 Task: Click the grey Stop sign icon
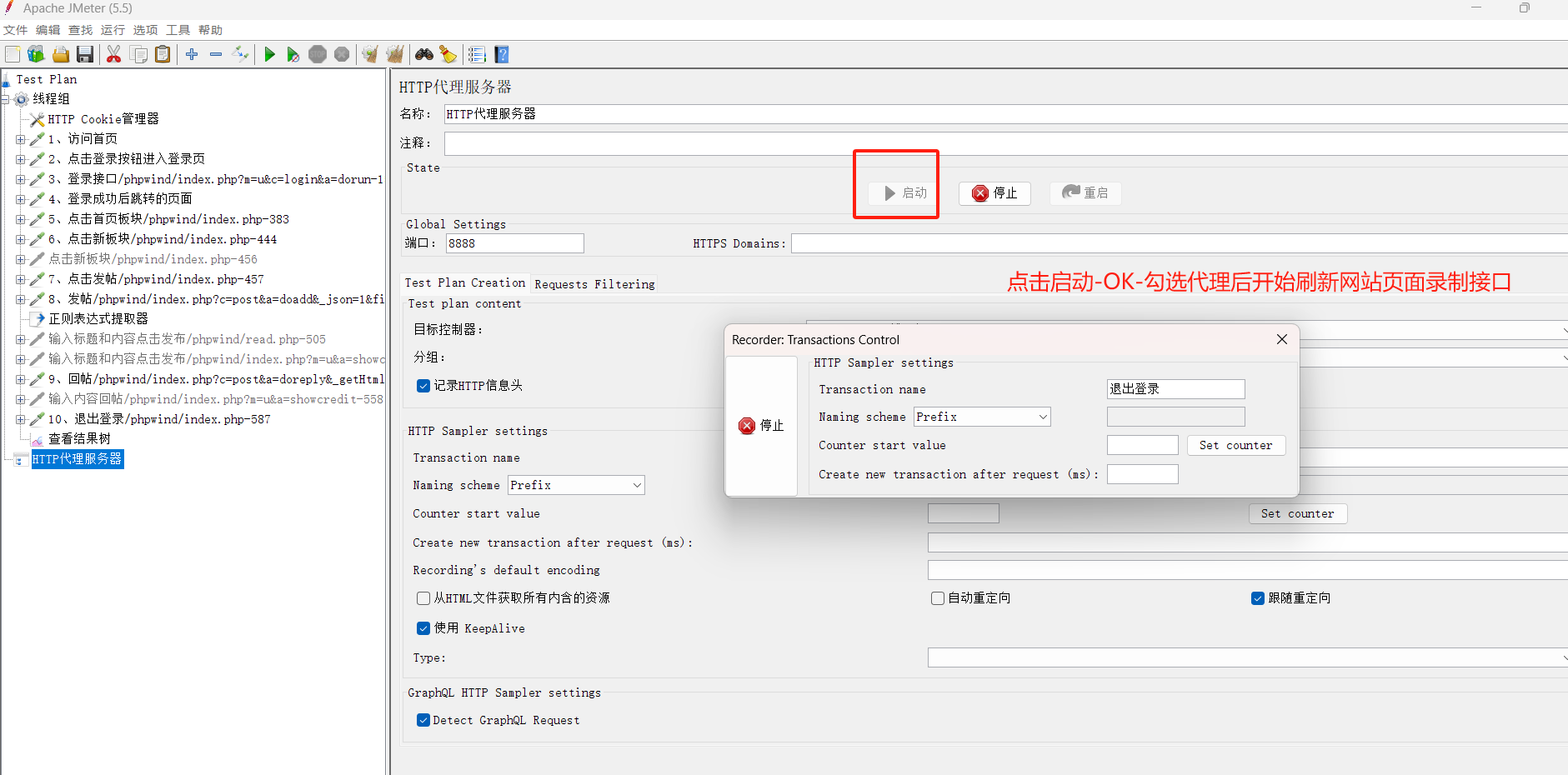pos(318,55)
